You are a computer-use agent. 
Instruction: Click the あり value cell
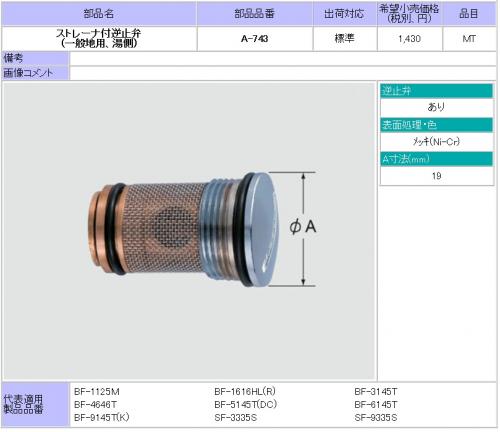(436, 107)
